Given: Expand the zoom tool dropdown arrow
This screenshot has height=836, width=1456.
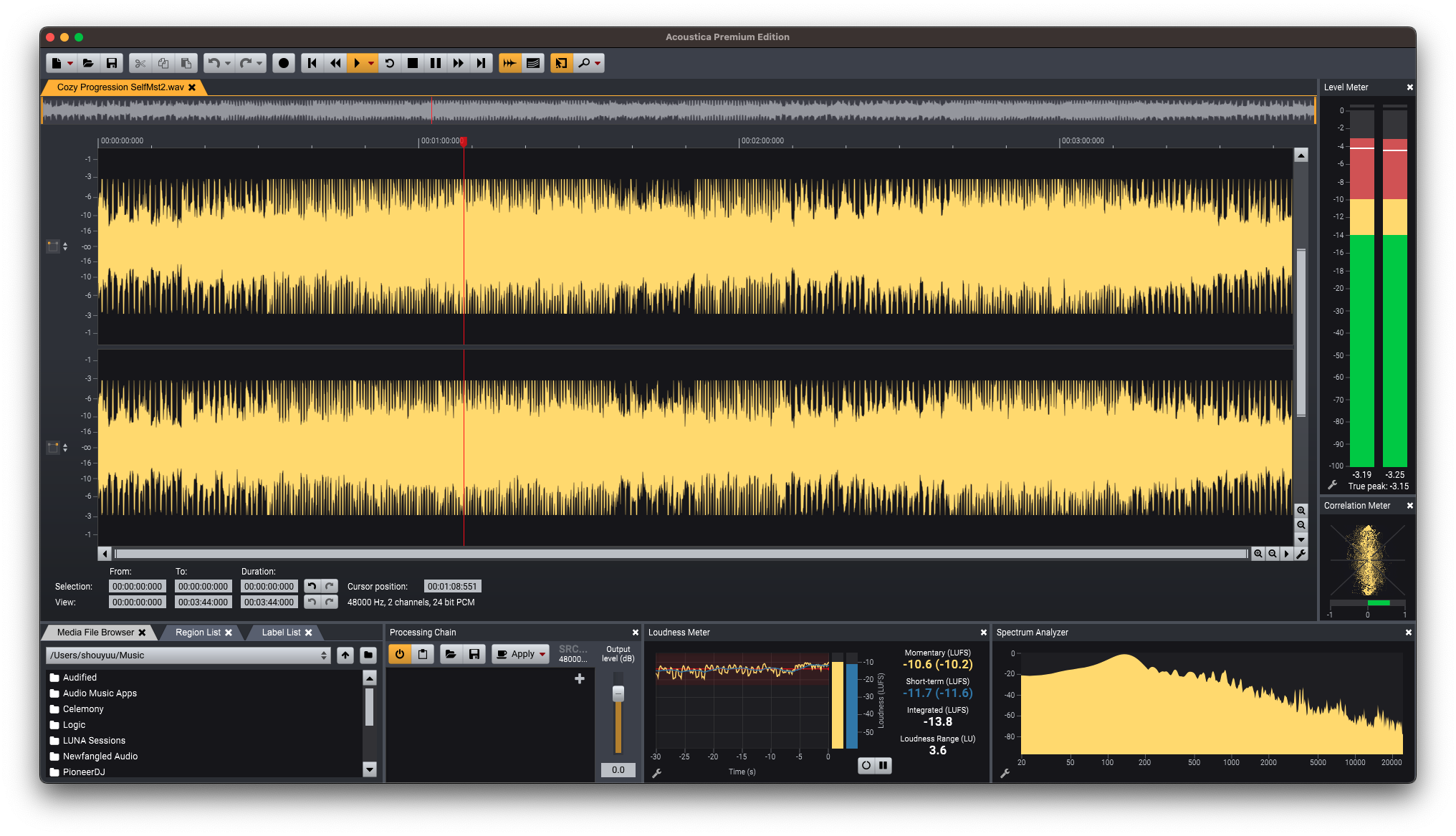Looking at the screenshot, I should click(598, 63).
